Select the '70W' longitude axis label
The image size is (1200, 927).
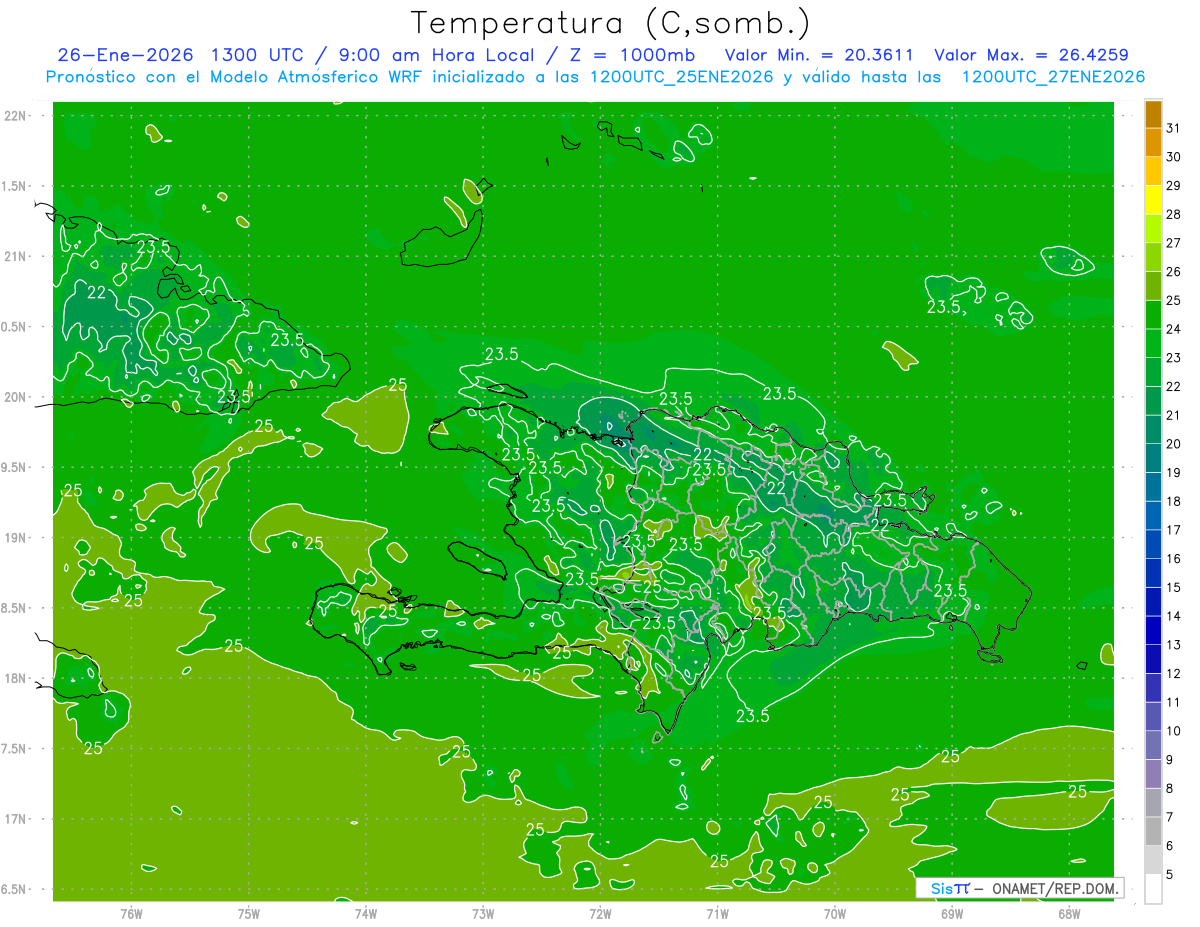(x=835, y=914)
